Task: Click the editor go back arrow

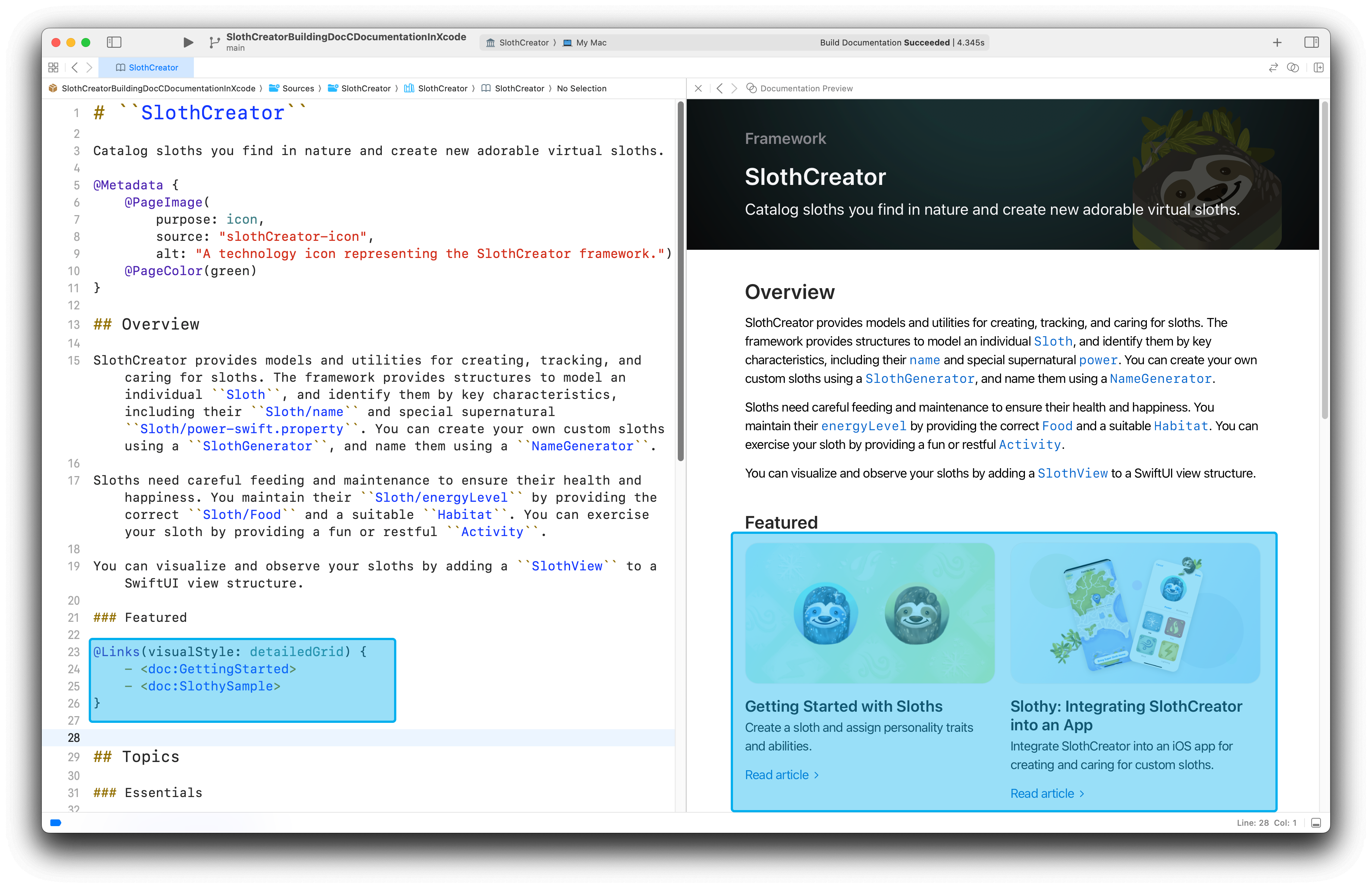Action: click(75, 67)
